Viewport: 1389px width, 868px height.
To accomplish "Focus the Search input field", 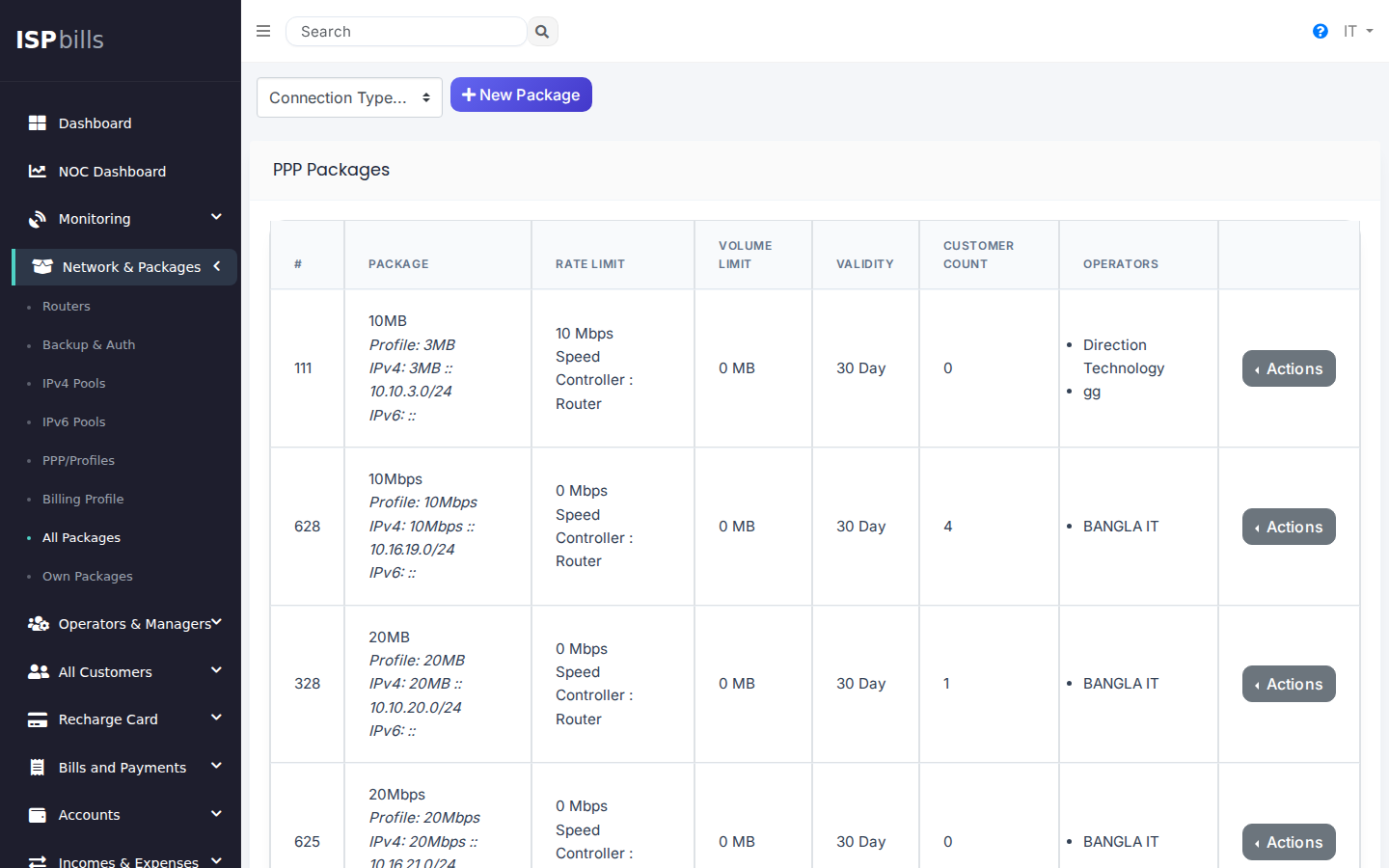I will click(405, 32).
